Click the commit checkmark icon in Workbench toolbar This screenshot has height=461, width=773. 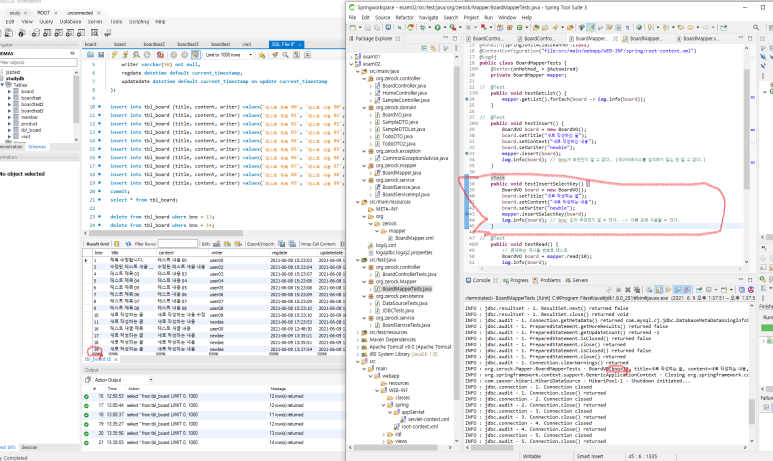pos(174,55)
